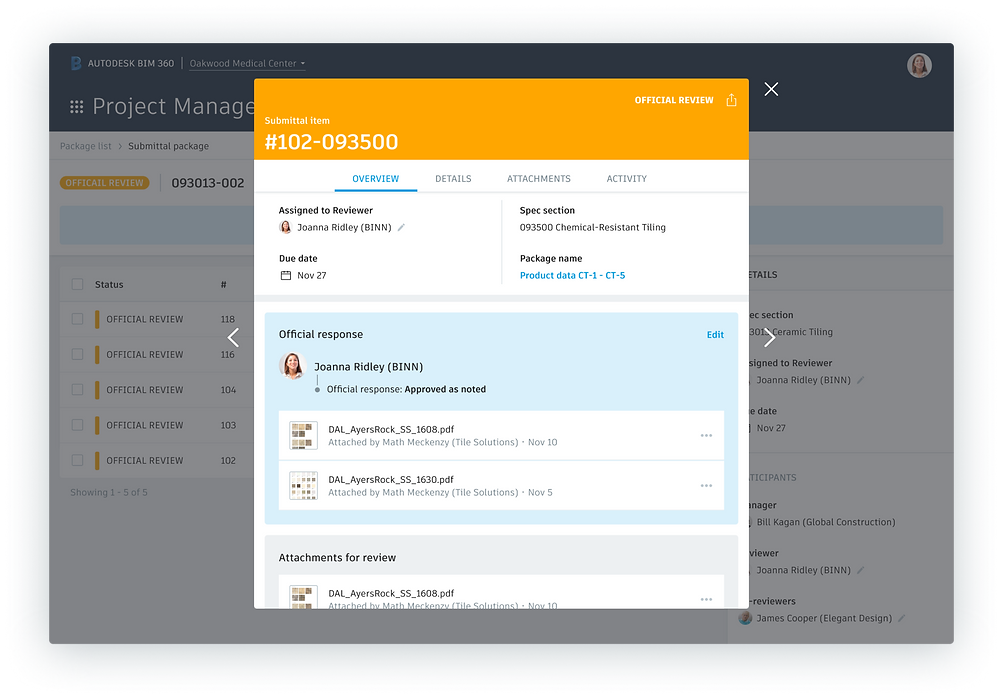Click Joanna Ridley avatar in Official response

point(292,366)
